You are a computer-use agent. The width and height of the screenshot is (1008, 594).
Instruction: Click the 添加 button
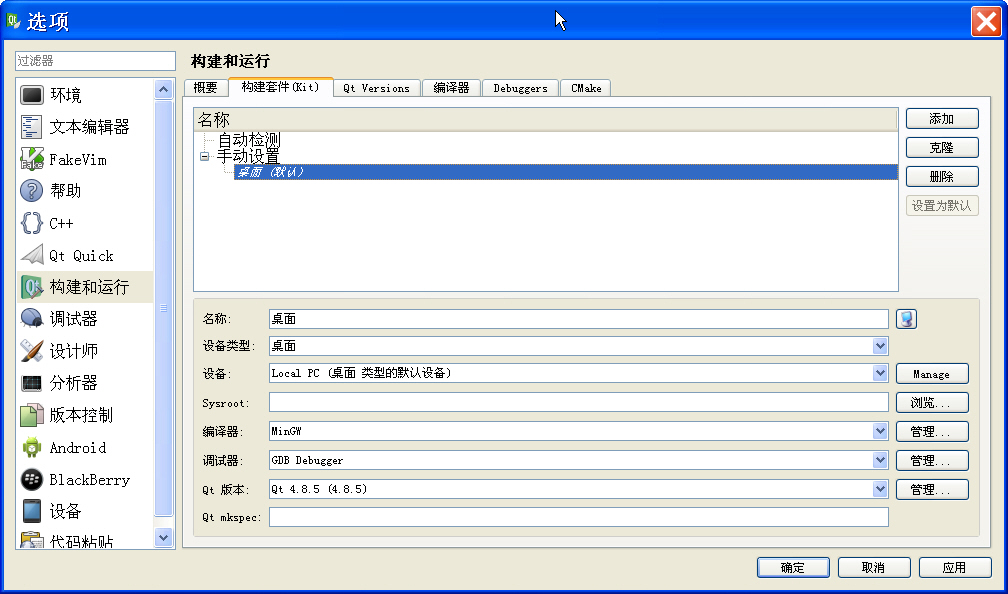tap(942, 119)
